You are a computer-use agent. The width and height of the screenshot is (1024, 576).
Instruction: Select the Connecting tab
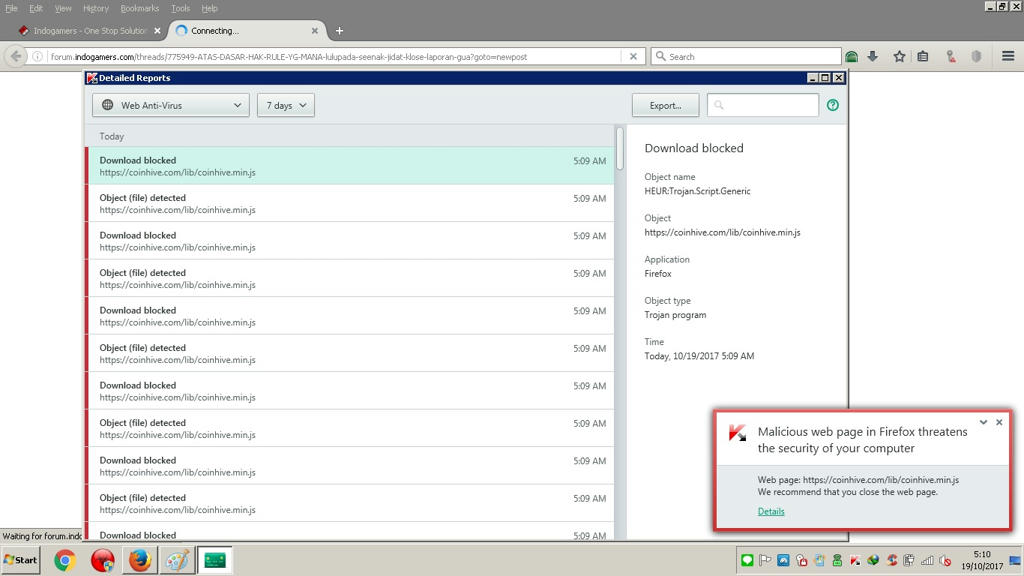[x=246, y=31]
